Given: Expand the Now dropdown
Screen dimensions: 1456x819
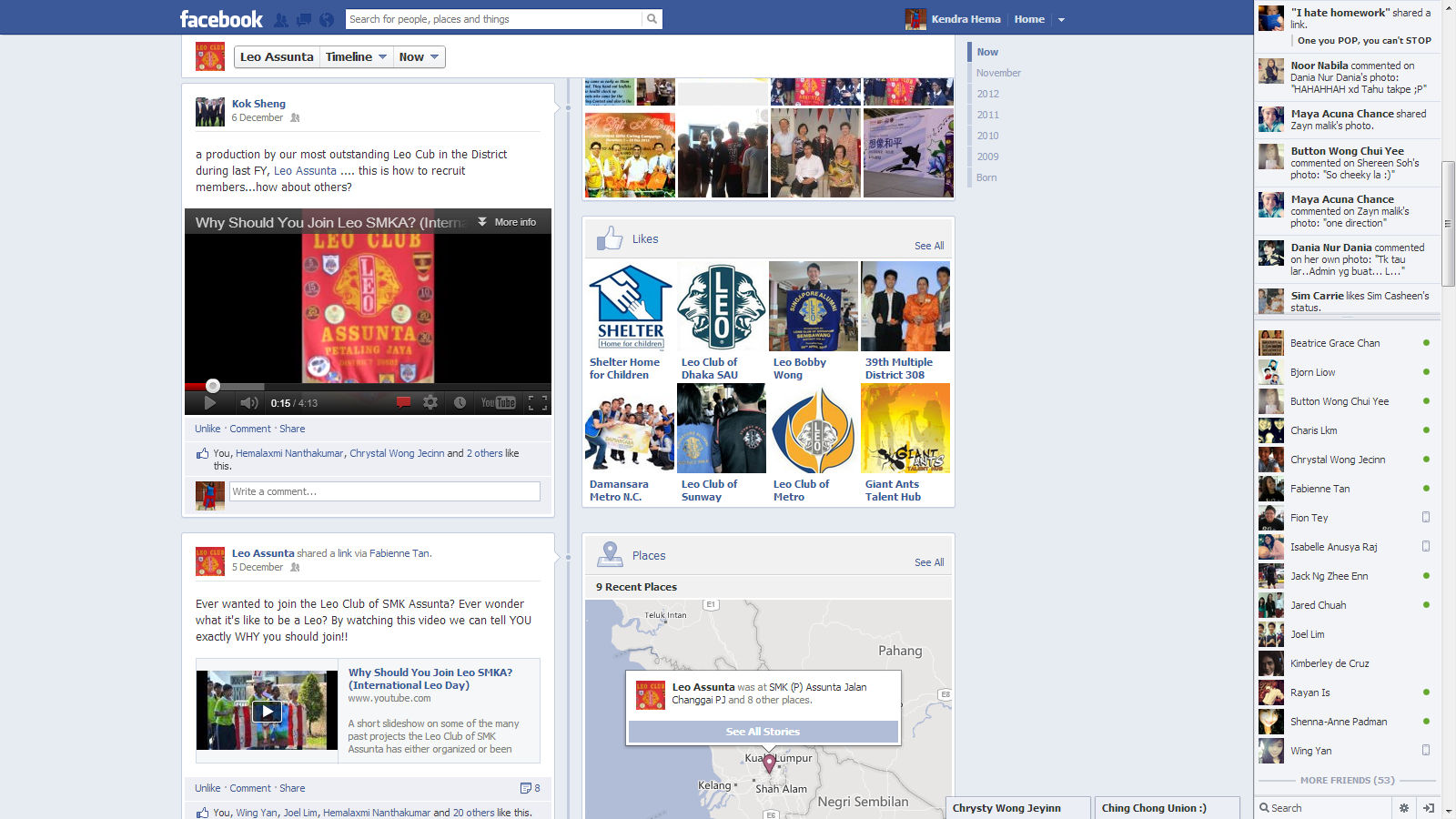Looking at the screenshot, I should pyautogui.click(x=419, y=56).
